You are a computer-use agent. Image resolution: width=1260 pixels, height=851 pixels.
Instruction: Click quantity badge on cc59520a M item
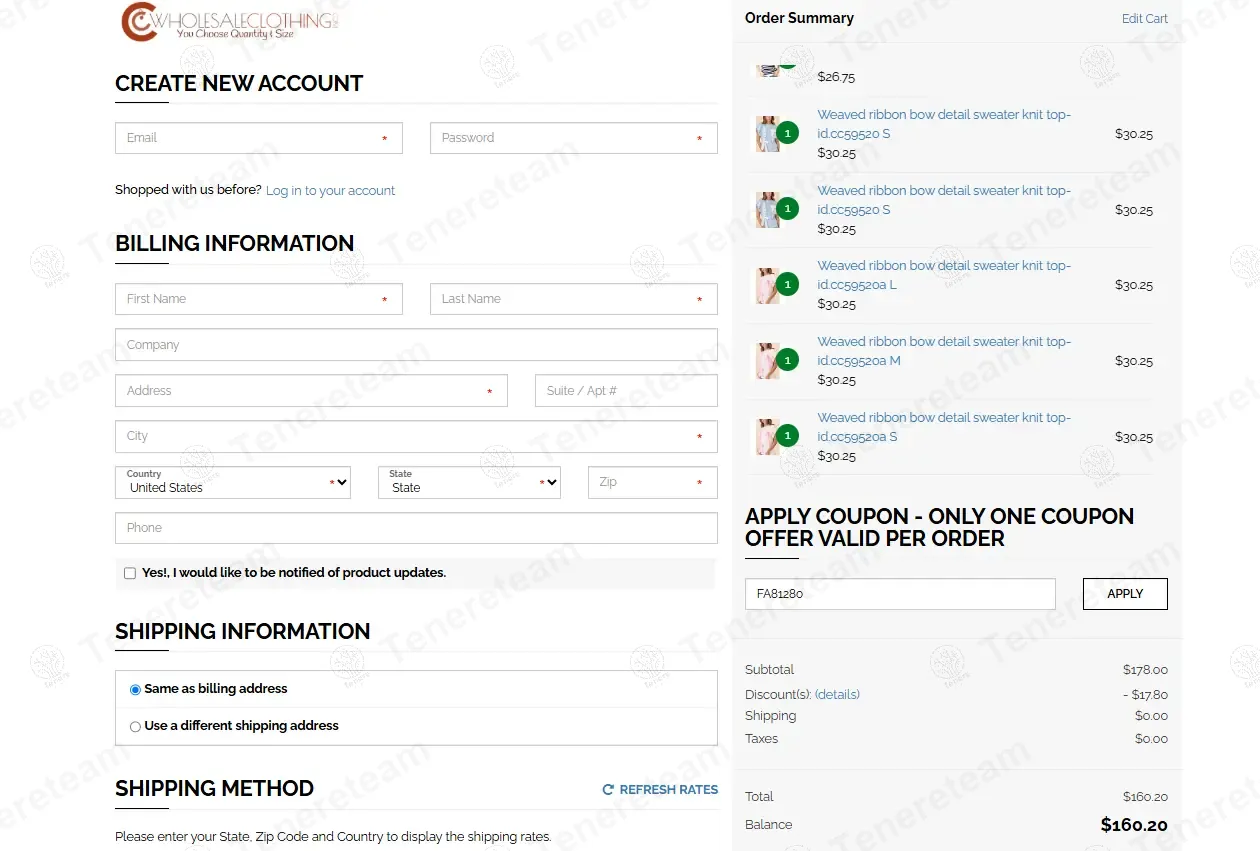point(788,360)
